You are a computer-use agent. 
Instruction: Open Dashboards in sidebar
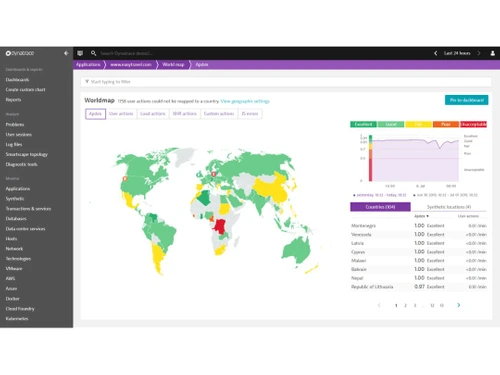(x=17, y=80)
